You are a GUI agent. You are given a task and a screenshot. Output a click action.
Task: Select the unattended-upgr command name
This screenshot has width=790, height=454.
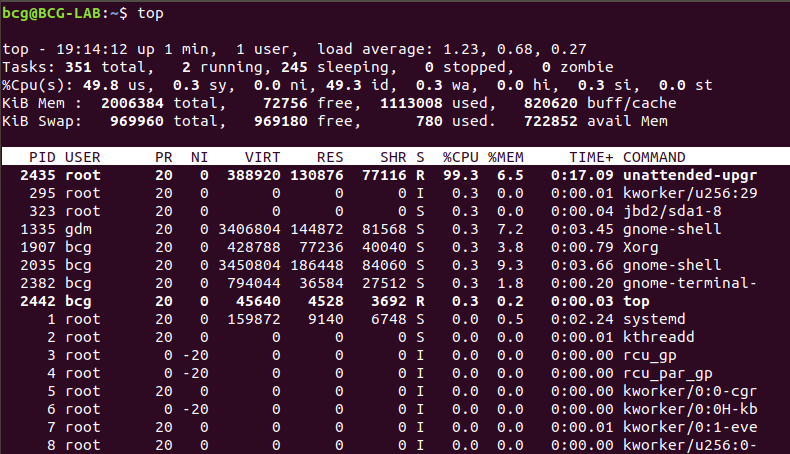pos(690,175)
